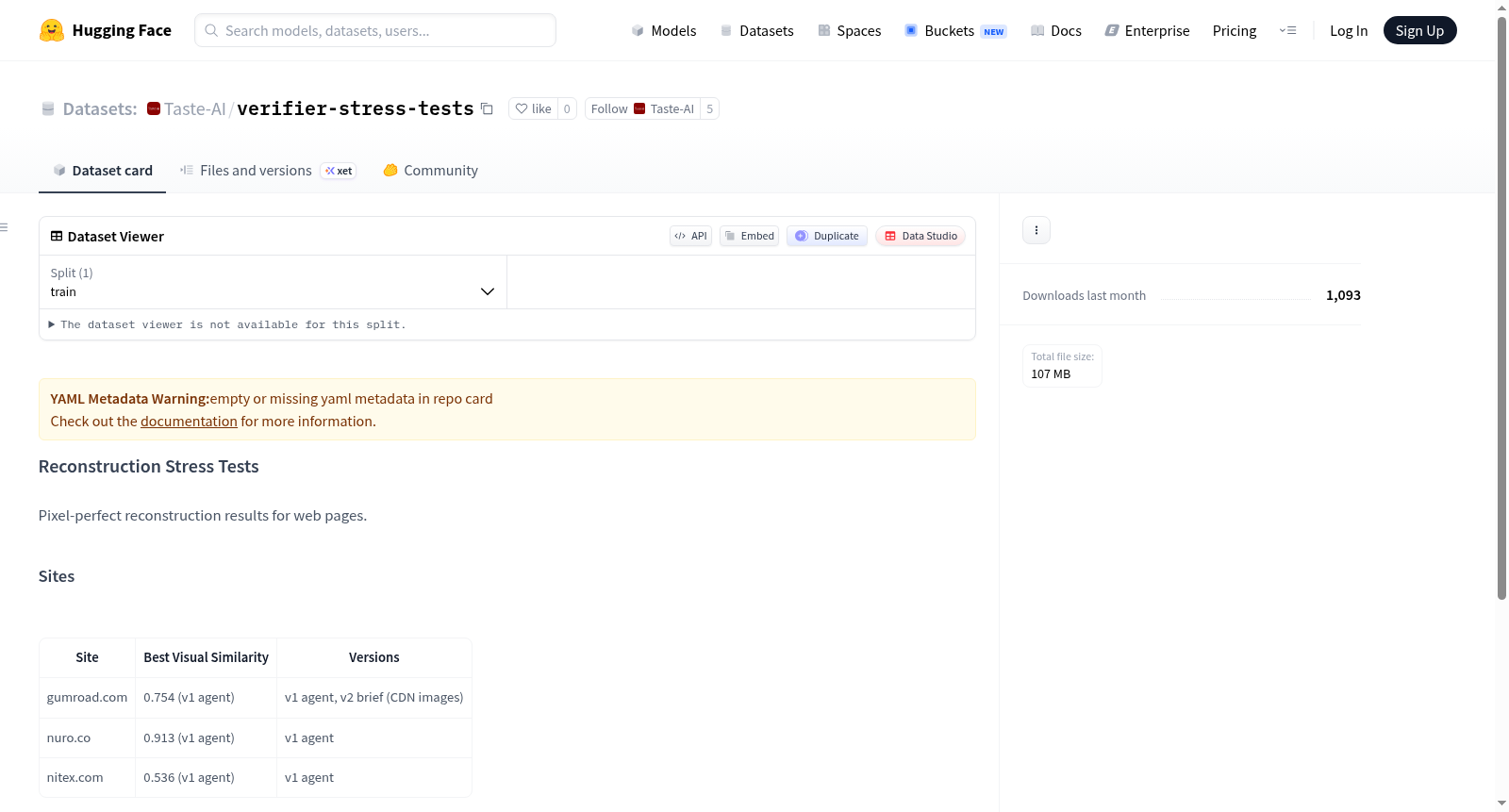Screen dimensions: 1509x812
Task: Click the Taste-AI organization avatar icon
Action: click(x=154, y=108)
